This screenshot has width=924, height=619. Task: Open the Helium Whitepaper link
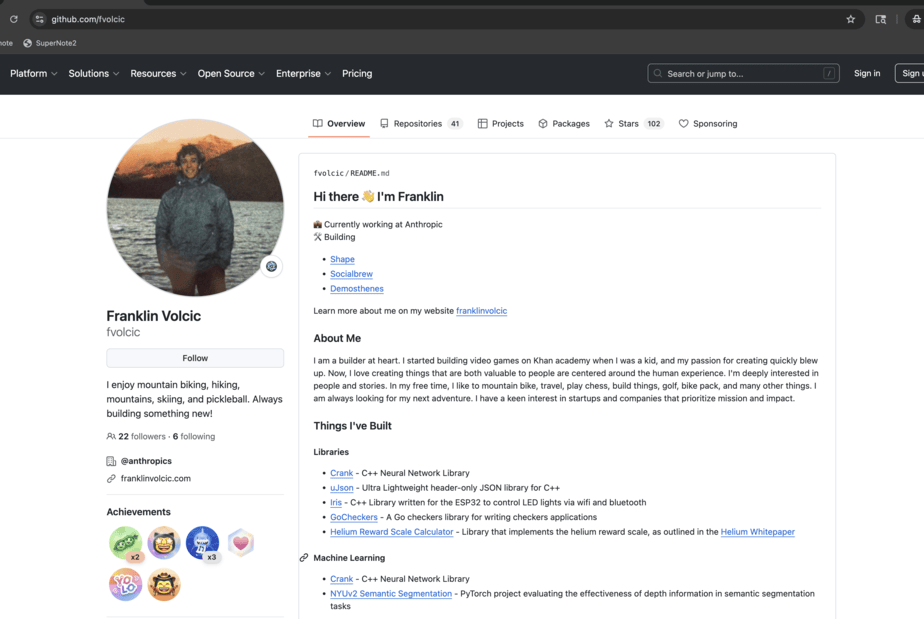pos(757,531)
